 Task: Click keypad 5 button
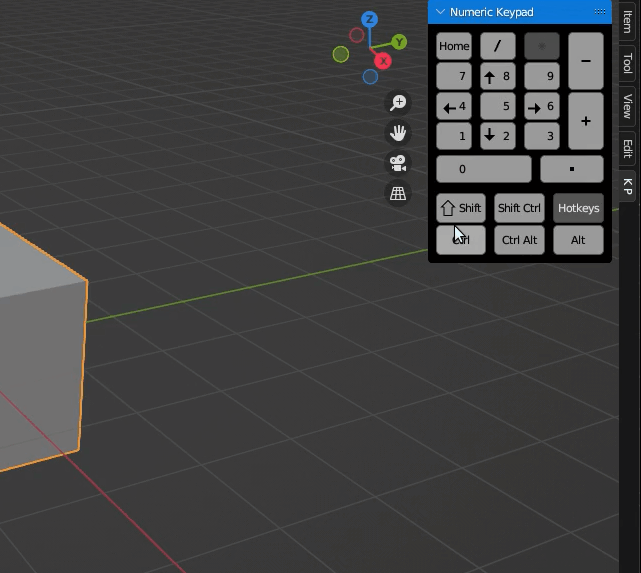498,106
